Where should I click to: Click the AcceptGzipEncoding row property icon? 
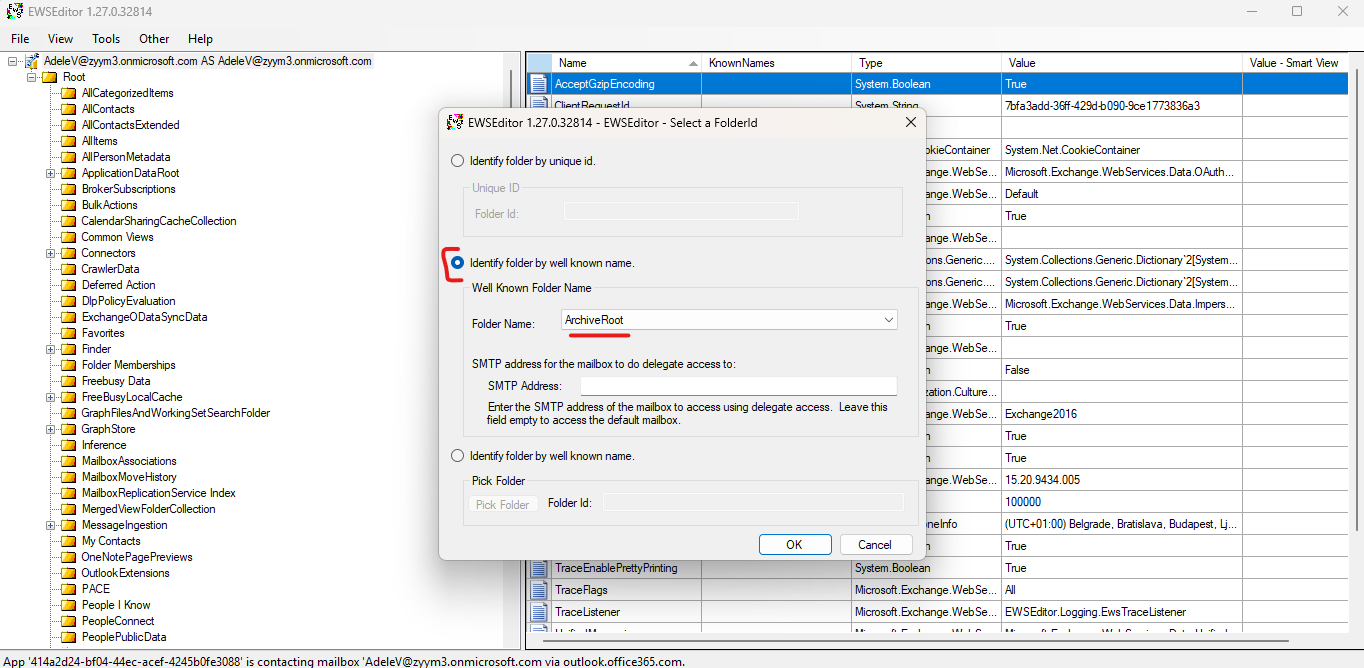(x=539, y=84)
